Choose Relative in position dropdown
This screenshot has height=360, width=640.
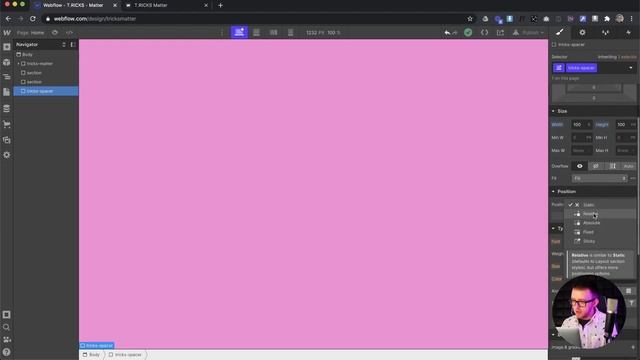(x=601, y=214)
